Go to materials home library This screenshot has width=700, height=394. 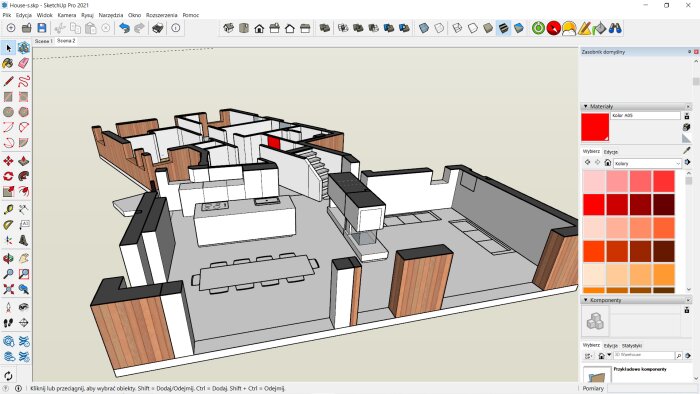pos(608,163)
